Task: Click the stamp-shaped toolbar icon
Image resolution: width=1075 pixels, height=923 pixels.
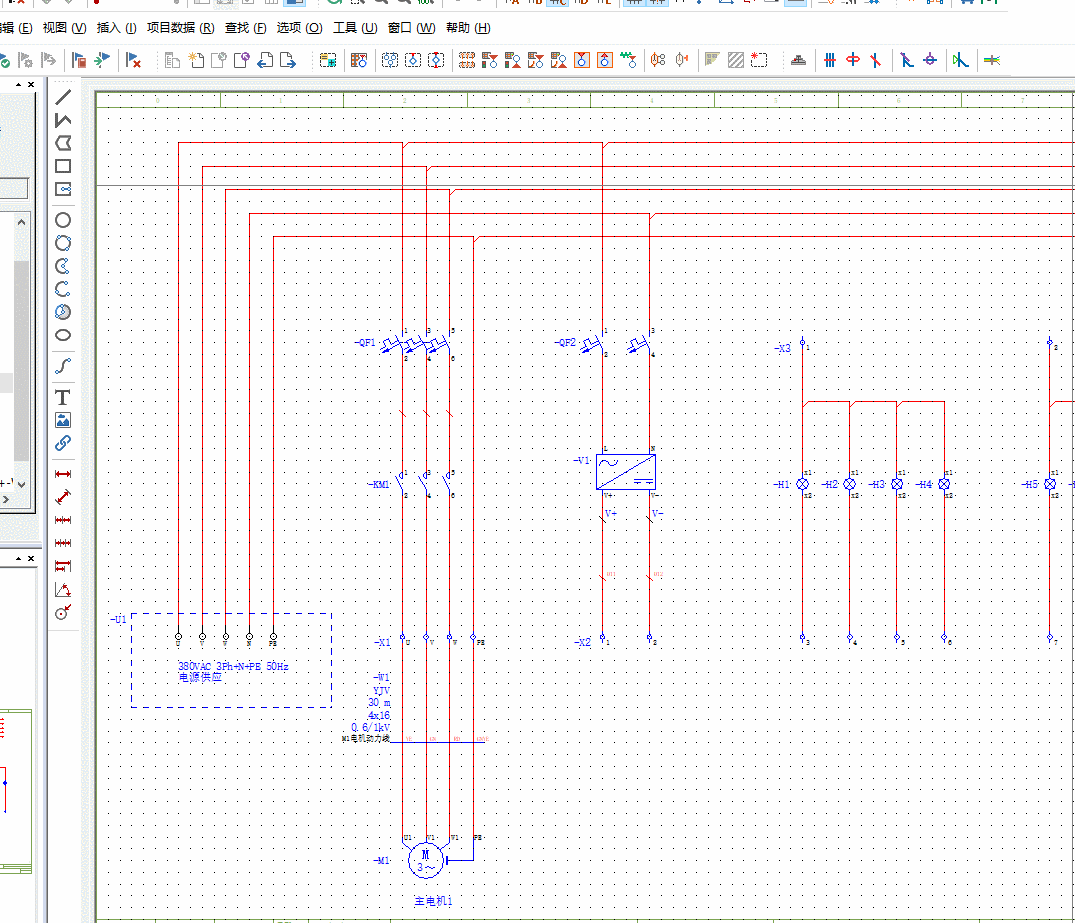Action: (x=798, y=60)
